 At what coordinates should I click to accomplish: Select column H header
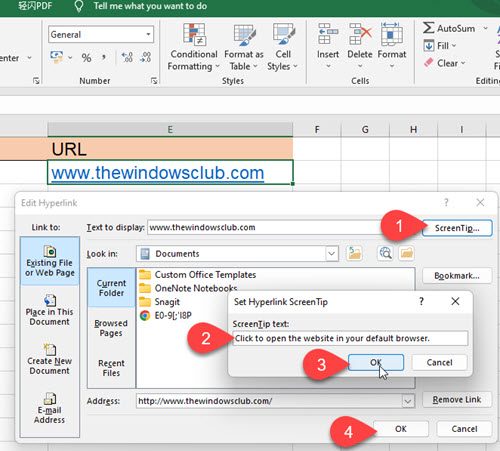pos(413,129)
